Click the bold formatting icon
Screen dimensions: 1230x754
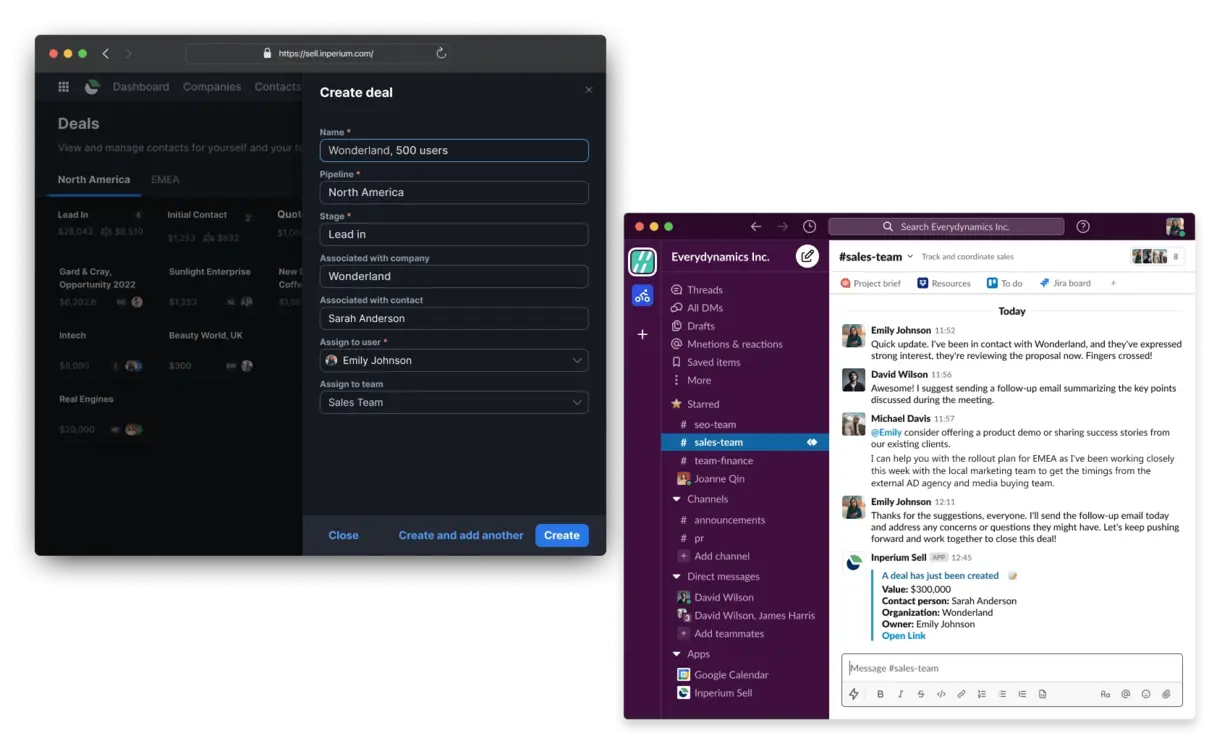coord(880,694)
